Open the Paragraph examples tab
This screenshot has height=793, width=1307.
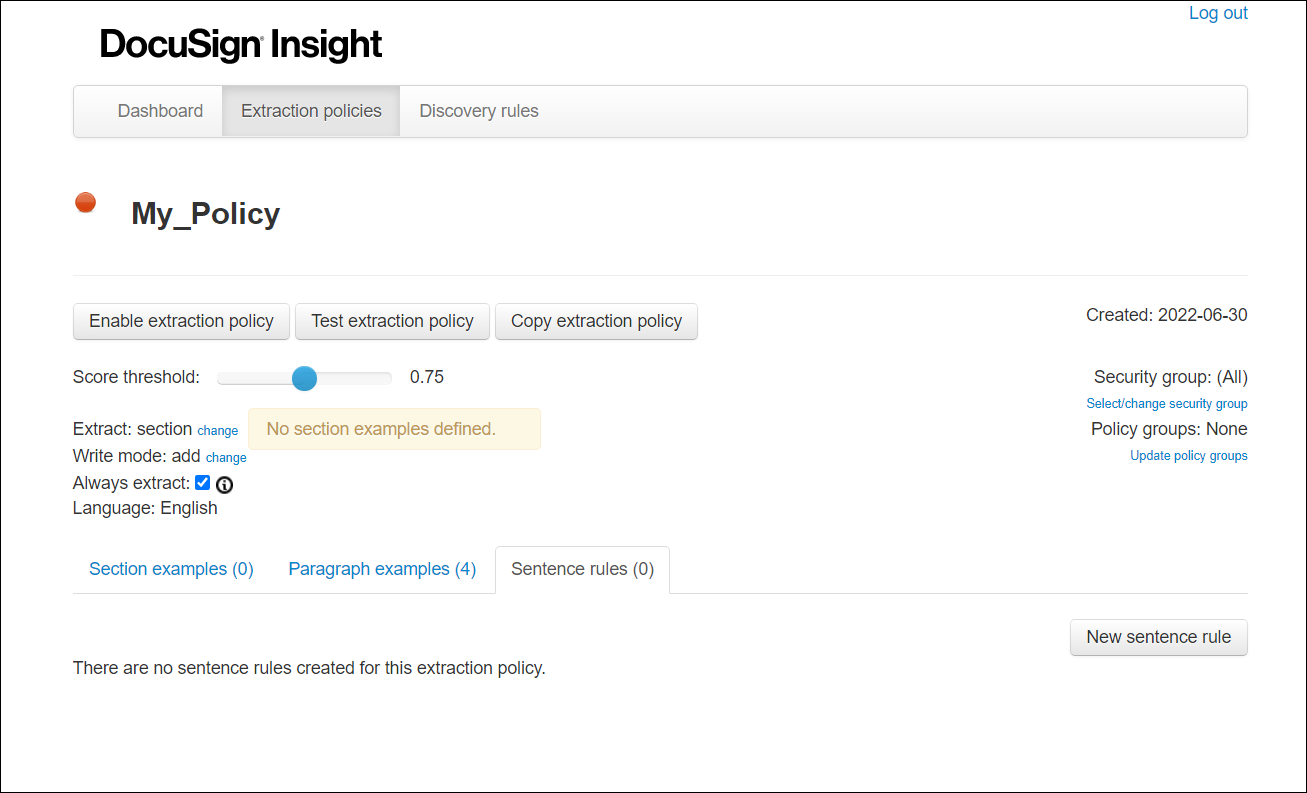point(381,568)
